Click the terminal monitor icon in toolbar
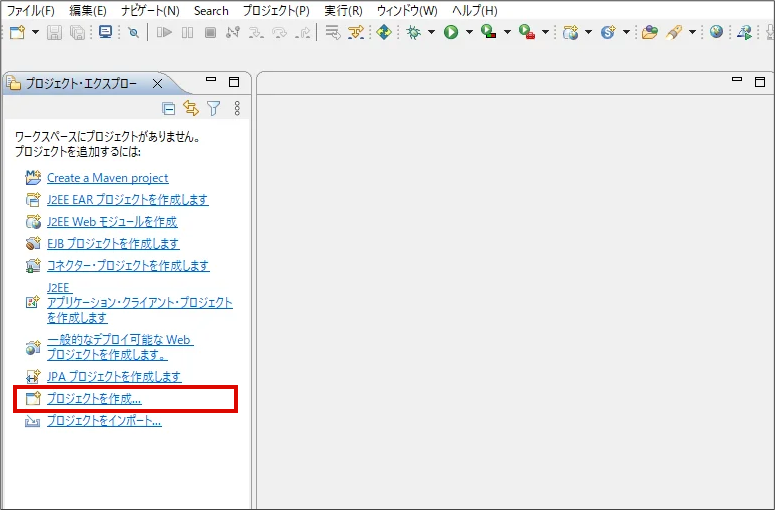The height and width of the screenshot is (510, 775). (105, 32)
